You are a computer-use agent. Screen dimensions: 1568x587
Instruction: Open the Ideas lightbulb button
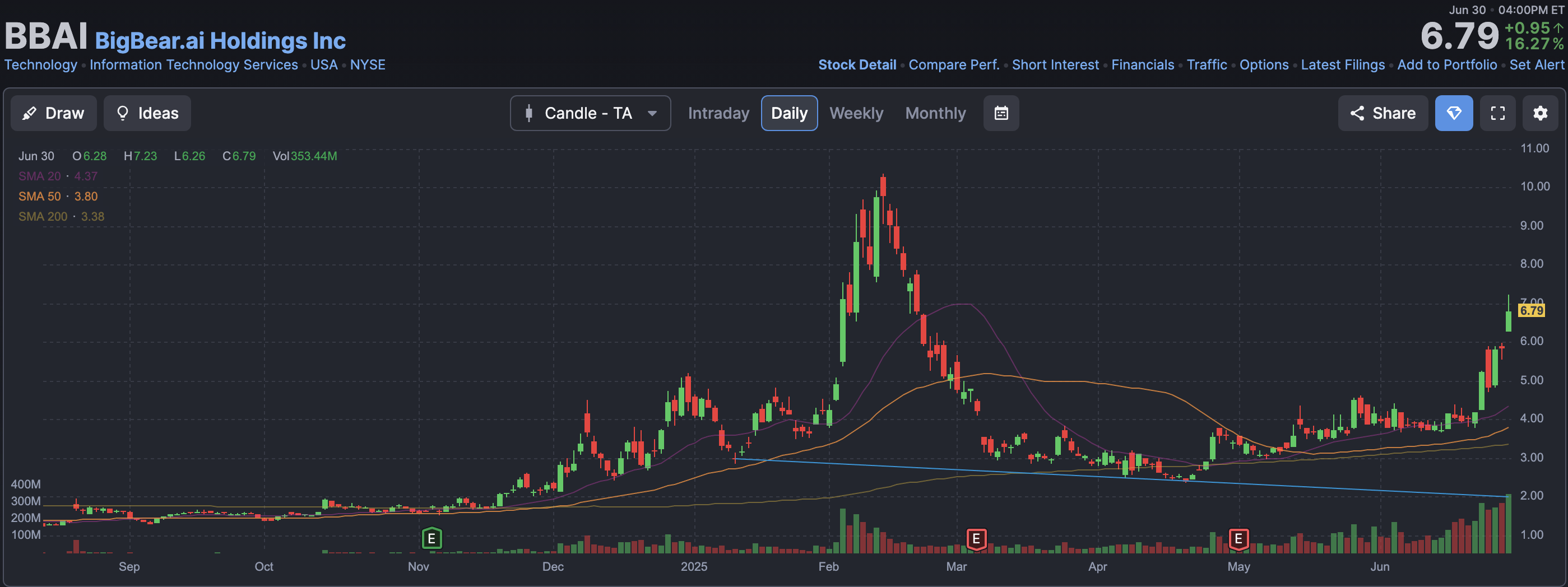click(x=147, y=113)
